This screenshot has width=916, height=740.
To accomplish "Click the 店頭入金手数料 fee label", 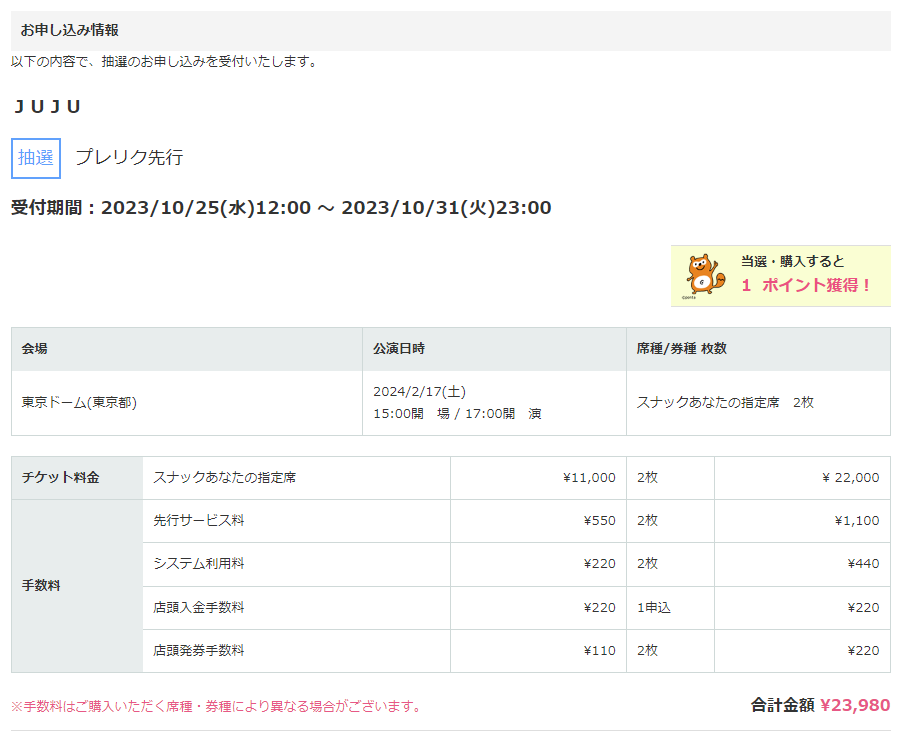I will pyautogui.click(x=199, y=607).
